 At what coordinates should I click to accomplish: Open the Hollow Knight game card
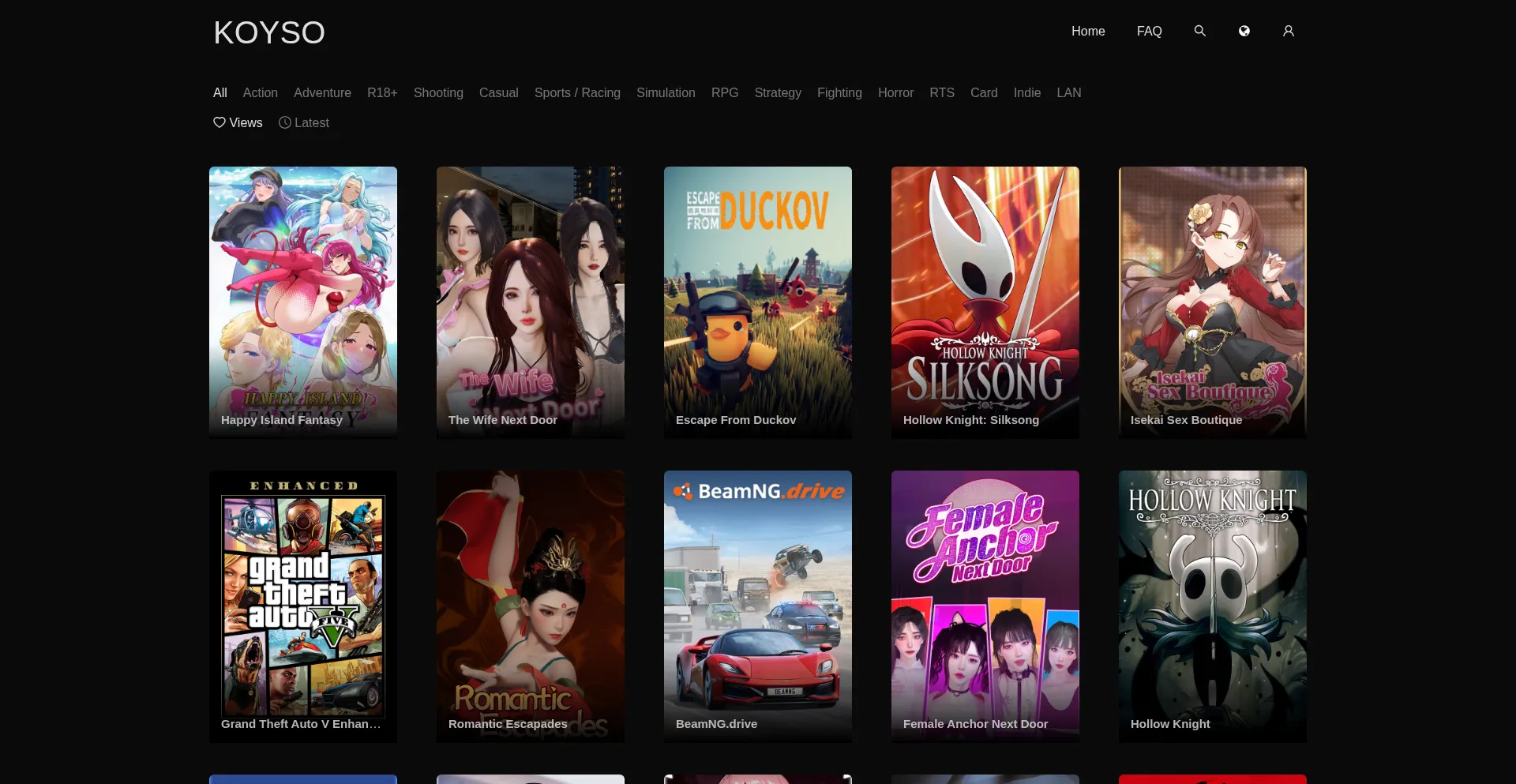[x=1213, y=606]
